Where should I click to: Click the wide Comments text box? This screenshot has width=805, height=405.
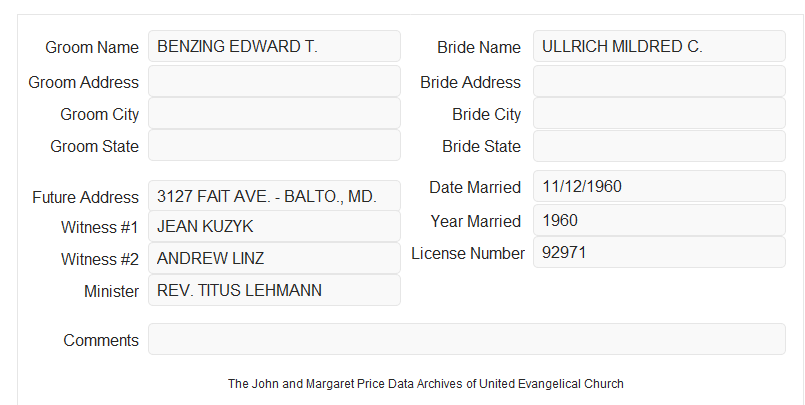pyautogui.click(x=467, y=339)
